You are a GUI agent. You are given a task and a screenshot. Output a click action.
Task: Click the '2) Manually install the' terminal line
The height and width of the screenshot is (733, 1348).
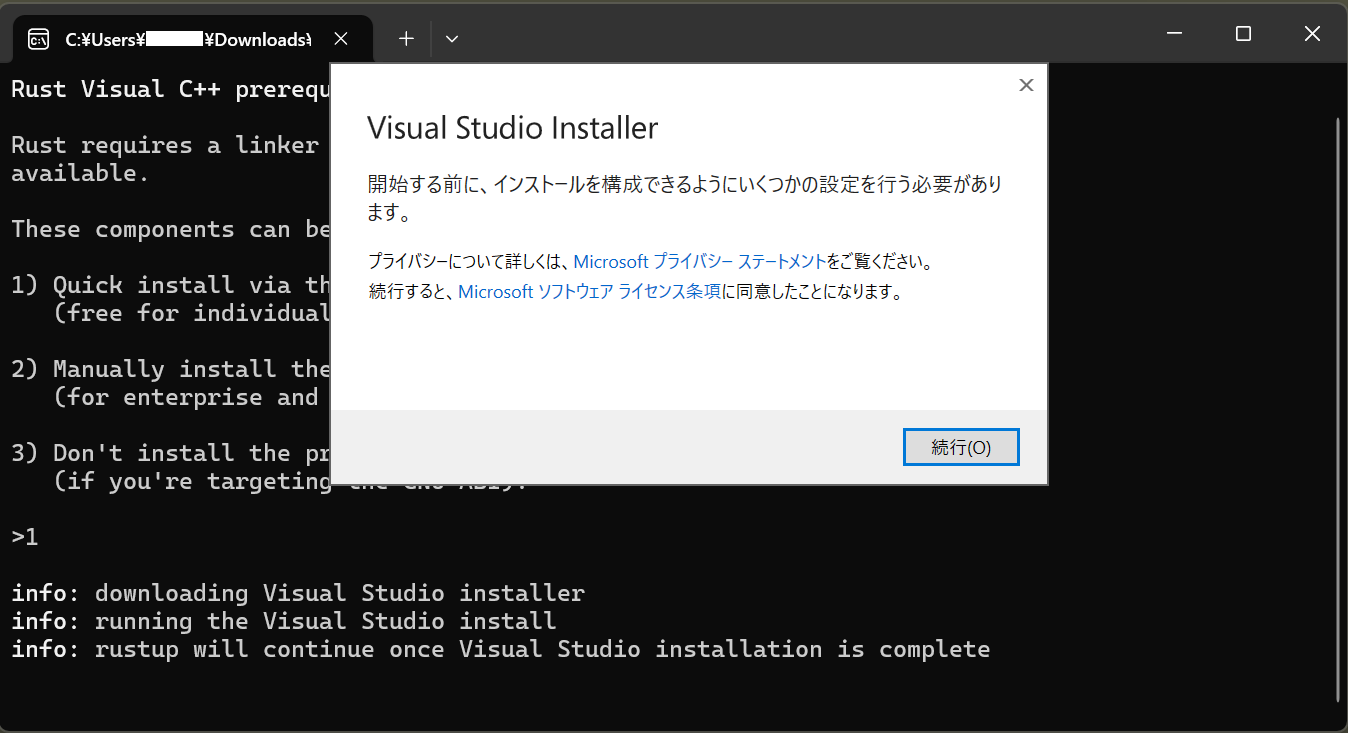pyautogui.click(x=171, y=369)
